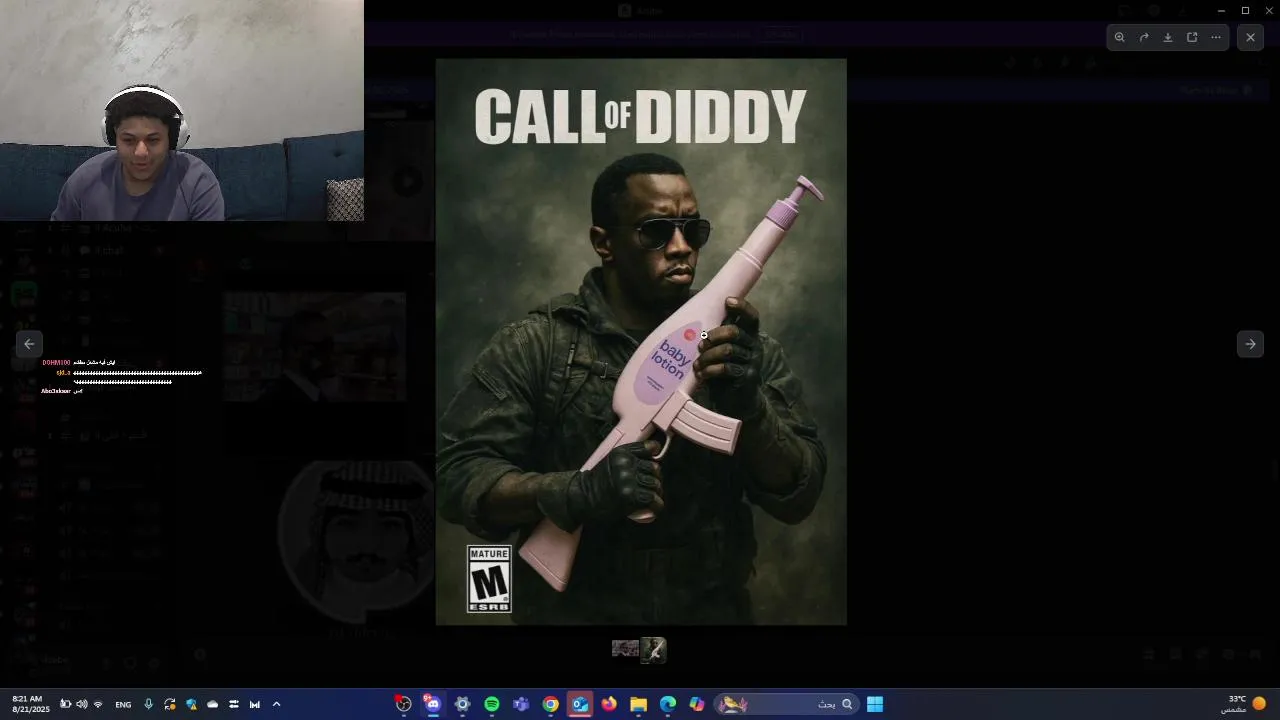Open Discord from the taskbar
The width and height of the screenshot is (1280, 720).
click(432, 704)
